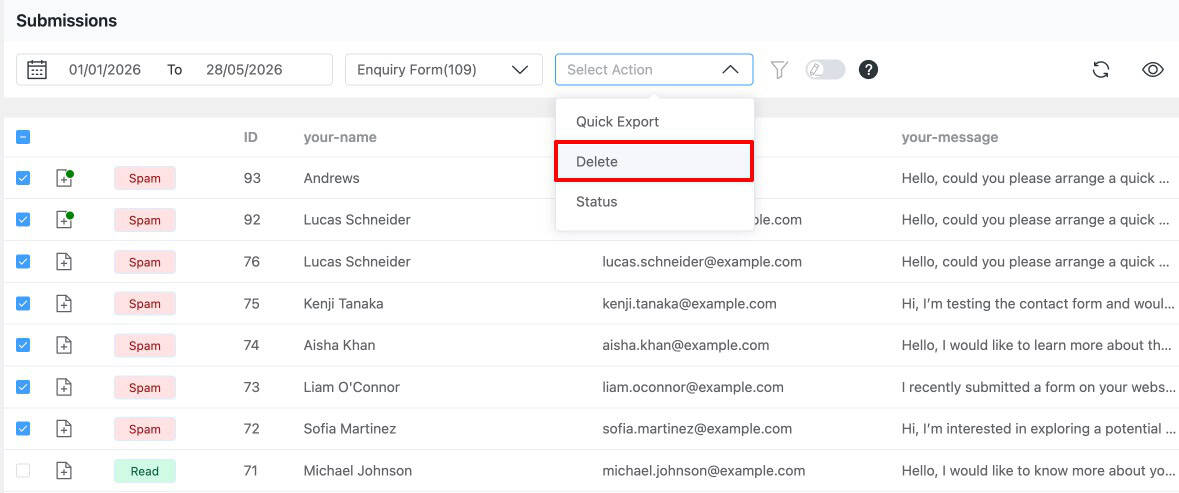Edit the start date 01/01/2026

pos(105,70)
